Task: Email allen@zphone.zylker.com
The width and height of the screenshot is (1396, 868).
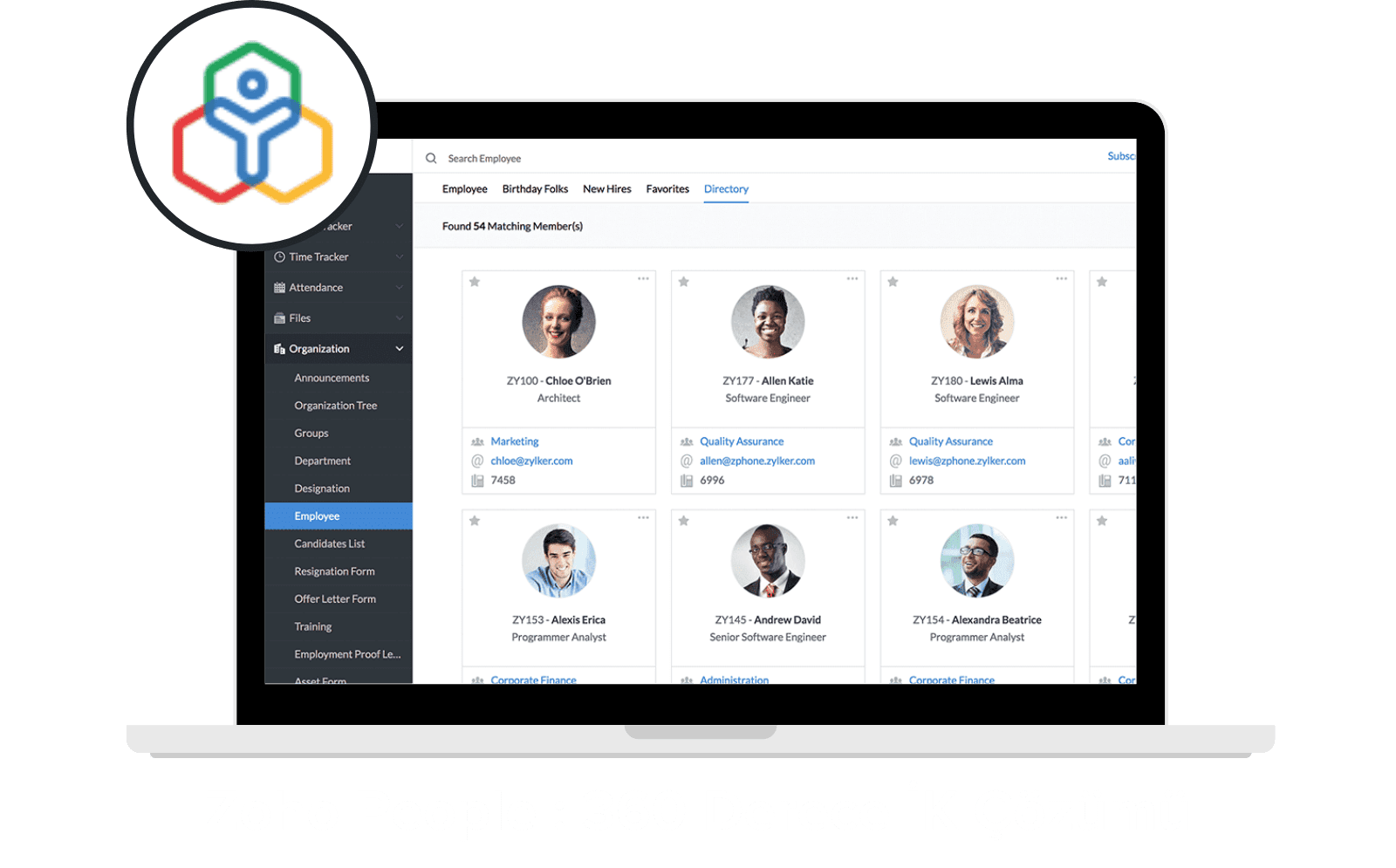Action: [x=757, y=461]
